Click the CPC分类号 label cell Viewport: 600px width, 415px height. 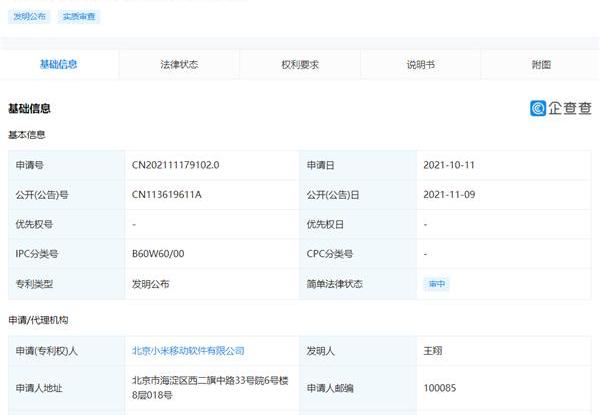358,254
